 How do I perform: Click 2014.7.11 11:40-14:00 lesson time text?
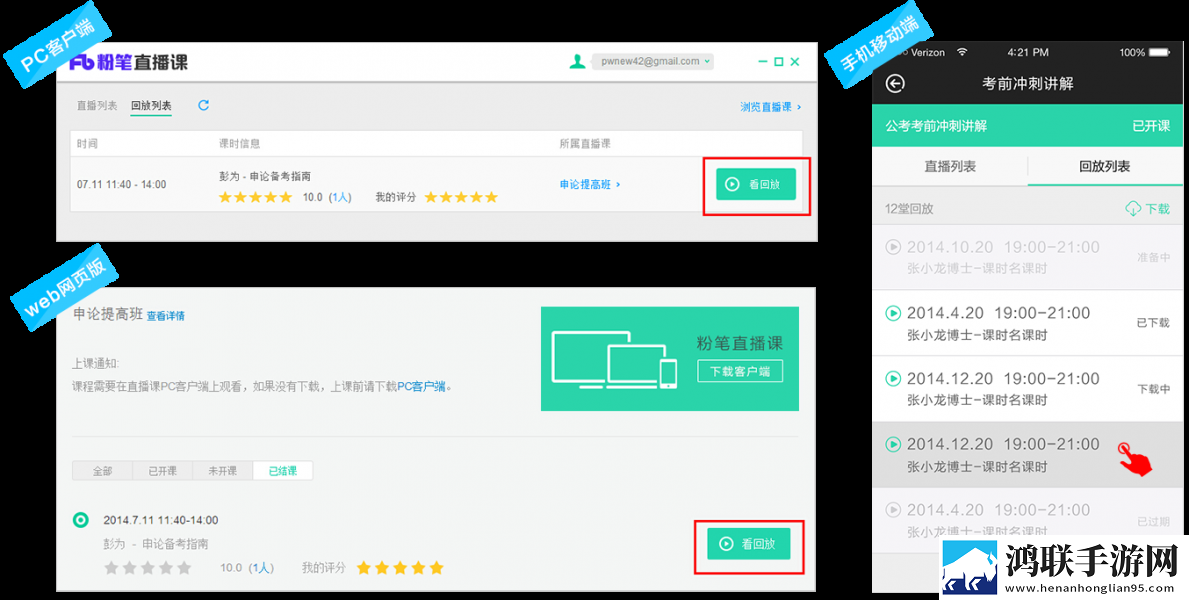tap(161, 520)
